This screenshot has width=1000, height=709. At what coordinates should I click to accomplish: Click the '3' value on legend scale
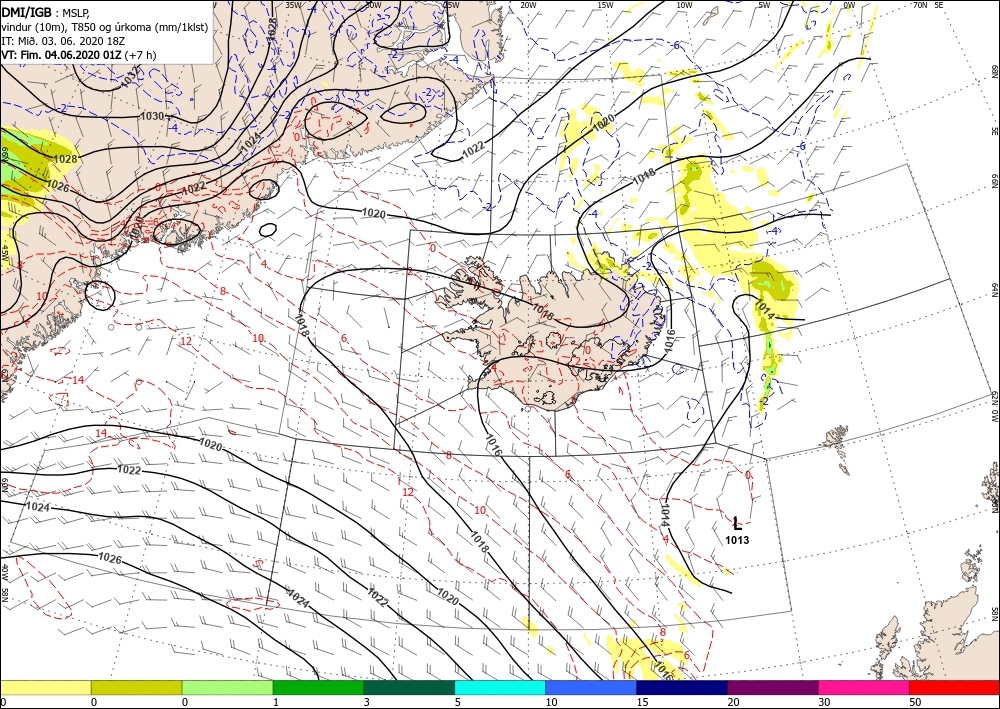[367, 703]
